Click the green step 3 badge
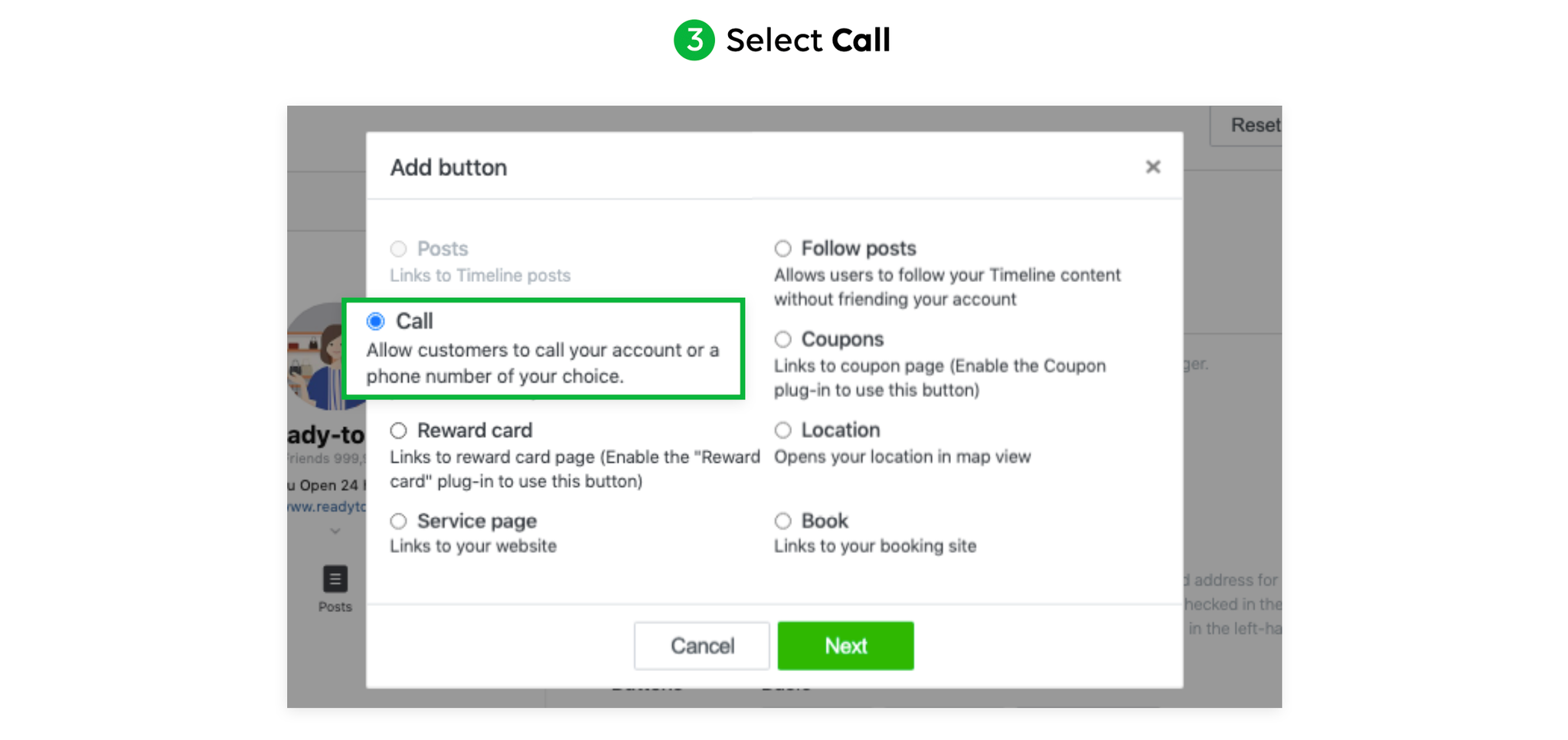 click(694, 40)
